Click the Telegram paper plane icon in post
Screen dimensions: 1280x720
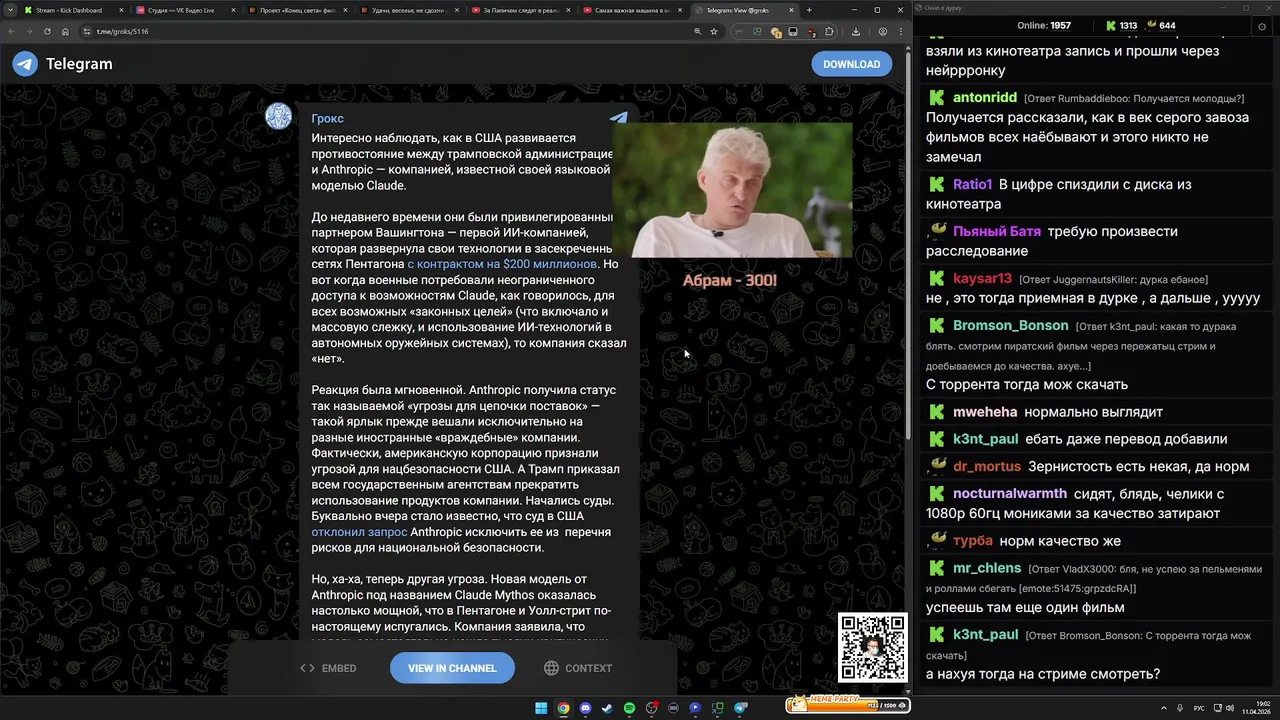pyautogui.click(x=619, y=117)
